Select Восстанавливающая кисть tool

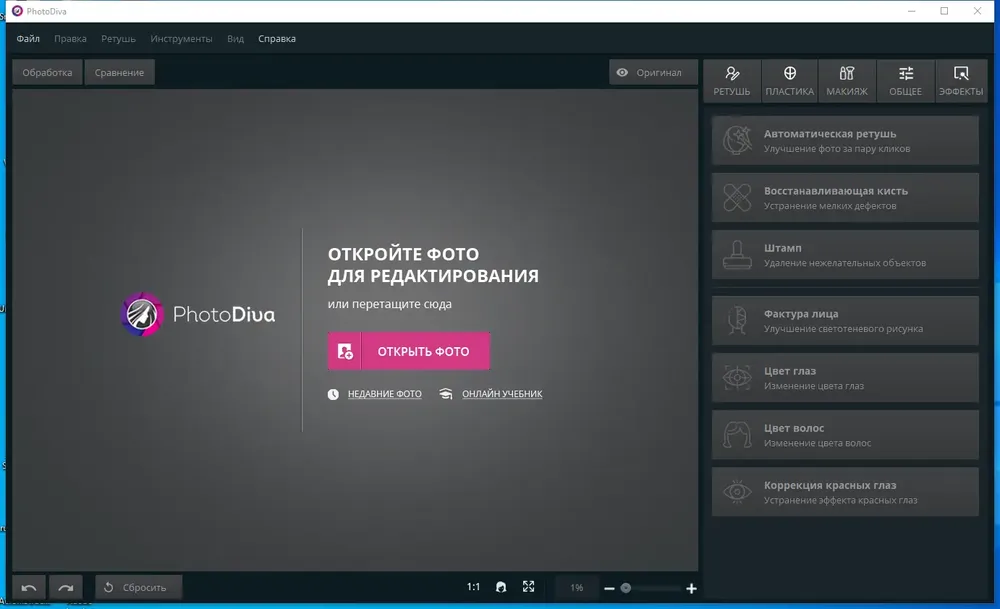click(x=845, y=198)
